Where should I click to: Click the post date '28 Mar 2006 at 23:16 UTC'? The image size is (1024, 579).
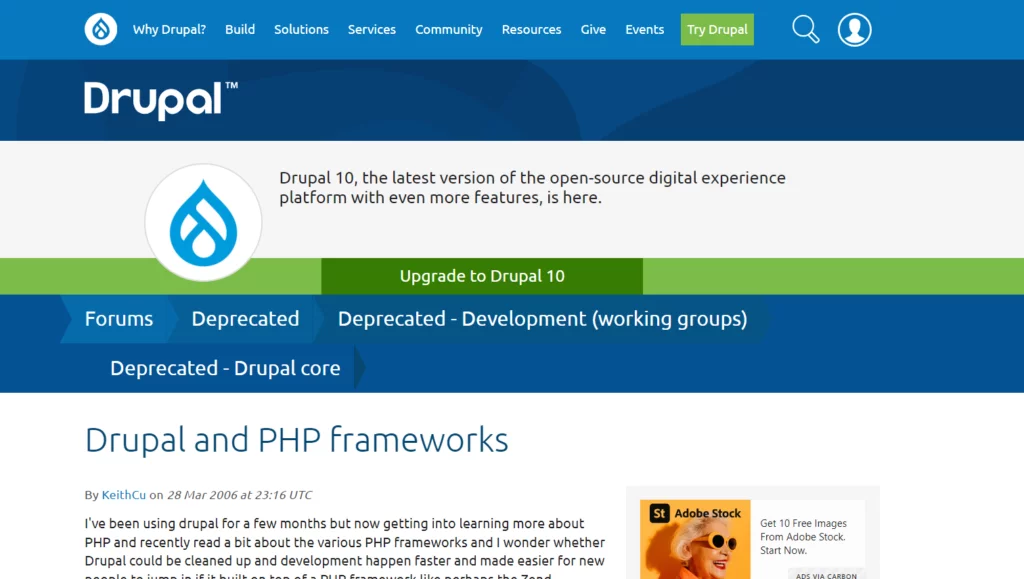[240, 495]
